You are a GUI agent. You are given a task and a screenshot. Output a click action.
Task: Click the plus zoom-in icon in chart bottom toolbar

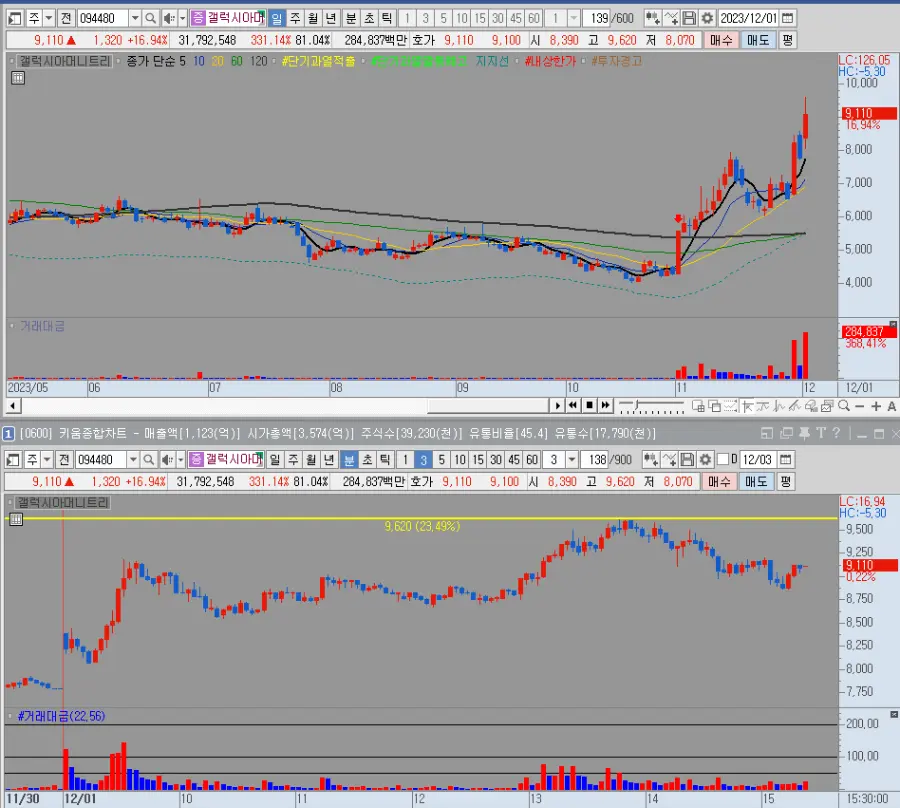pos(876,406)
